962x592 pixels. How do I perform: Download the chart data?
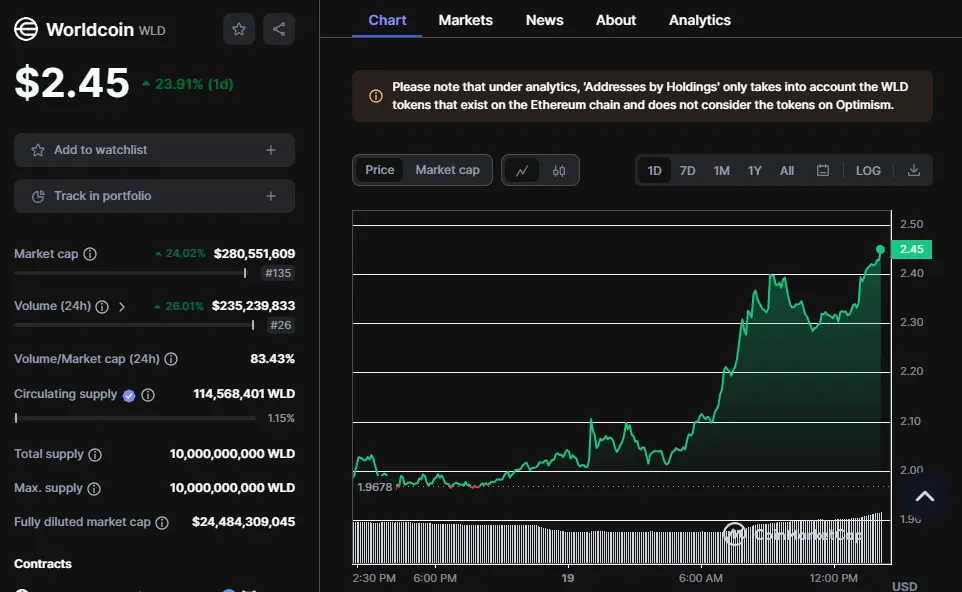[x=914, y=171]
